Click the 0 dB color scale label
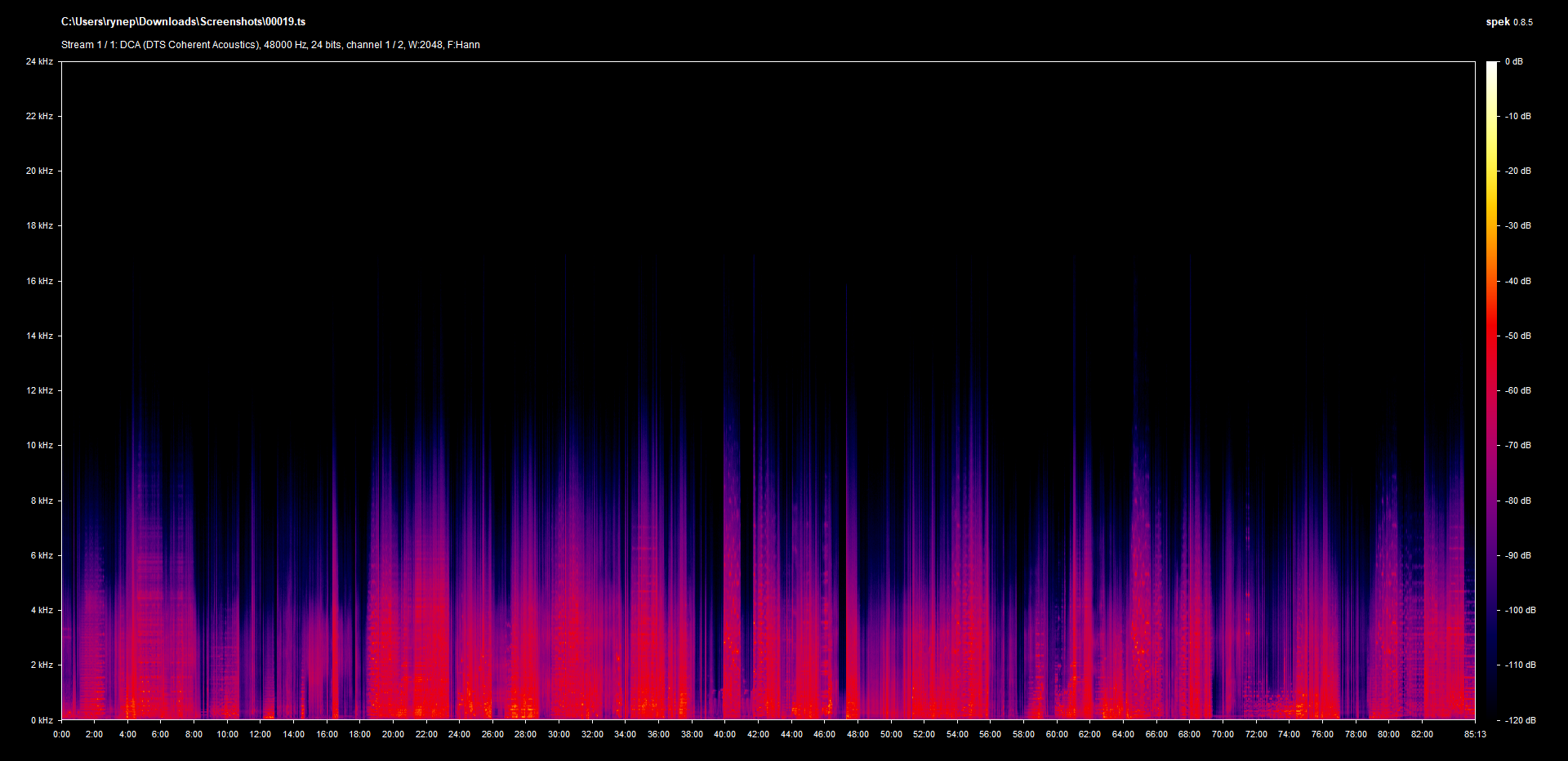1568x761 pixels. tap(1514, 61)
